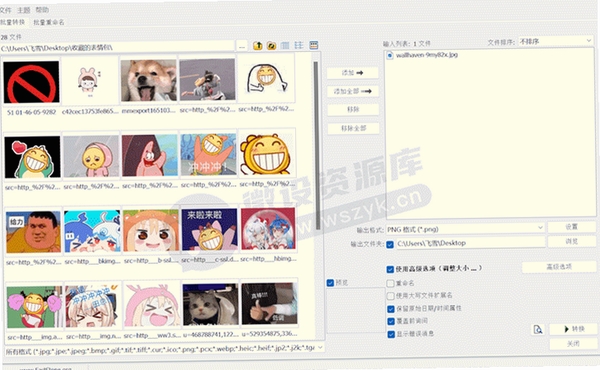The height and width of the screenshot is (370, 600).
Task: Enable '使用大写文件扩展名' uppercase extension checkbox
Action: [x=390, y=296]
